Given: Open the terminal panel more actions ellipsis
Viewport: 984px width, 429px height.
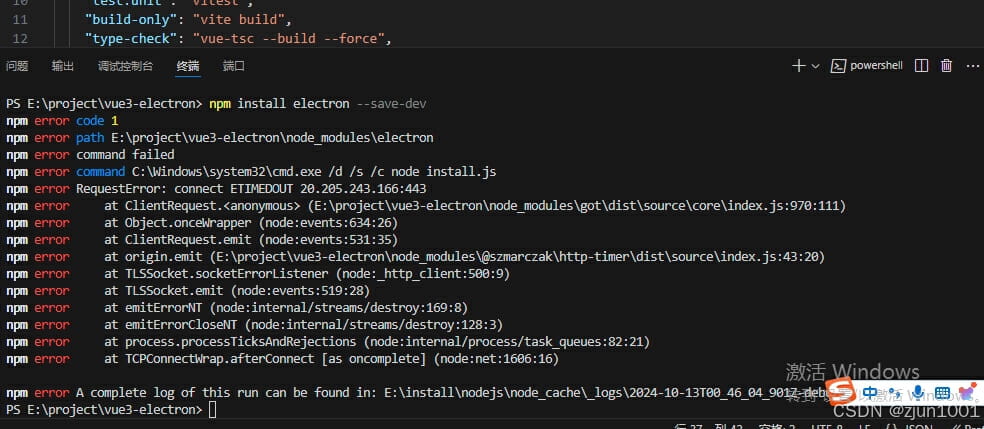Looking at the screenshot, I should click(973, 66).
